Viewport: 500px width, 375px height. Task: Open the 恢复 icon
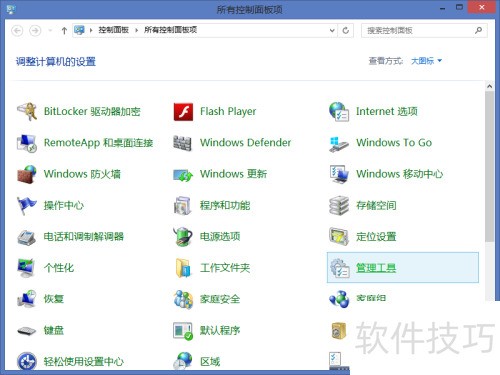click(27, 299)
